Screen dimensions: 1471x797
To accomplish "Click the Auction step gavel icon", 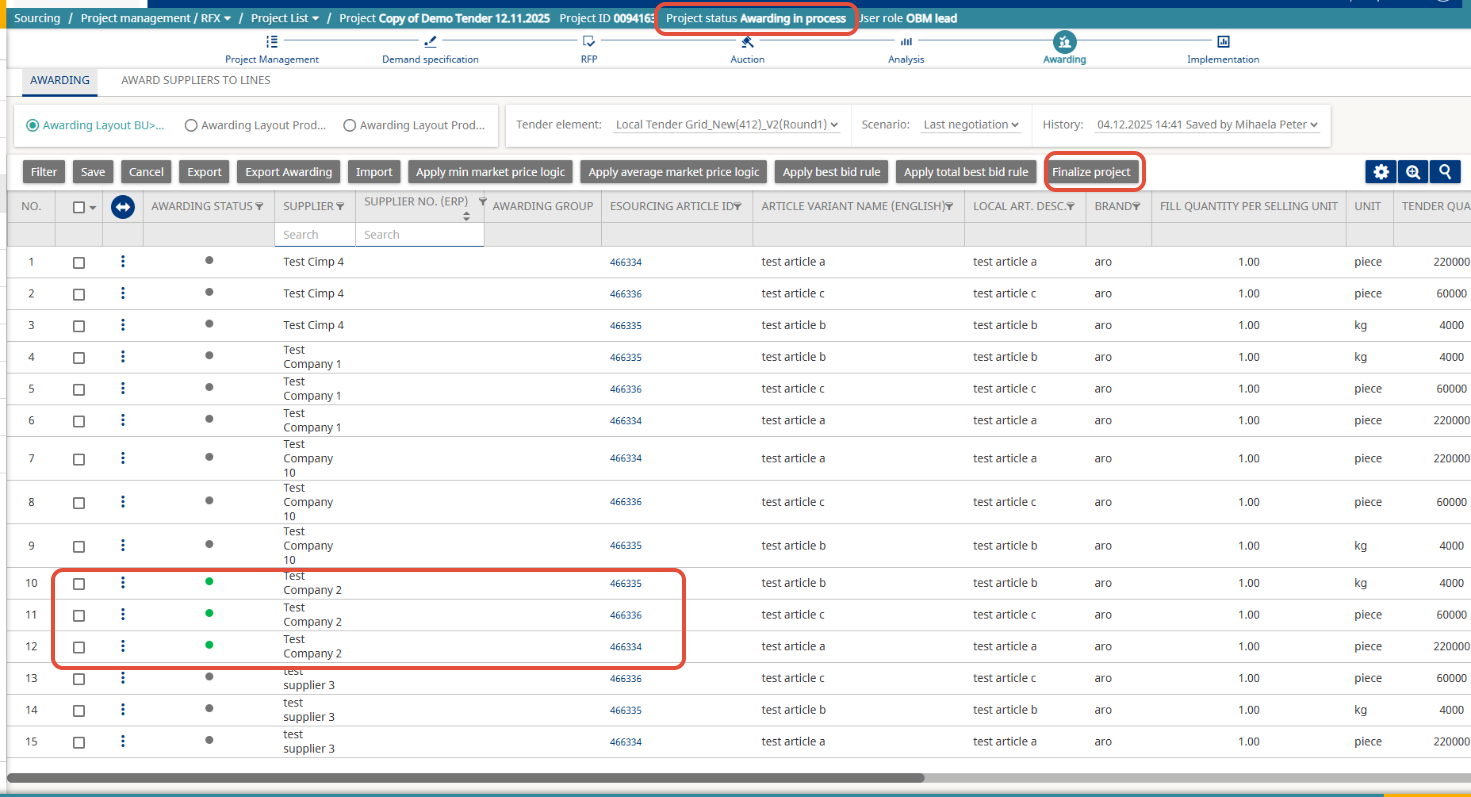I will coord(746,42).
